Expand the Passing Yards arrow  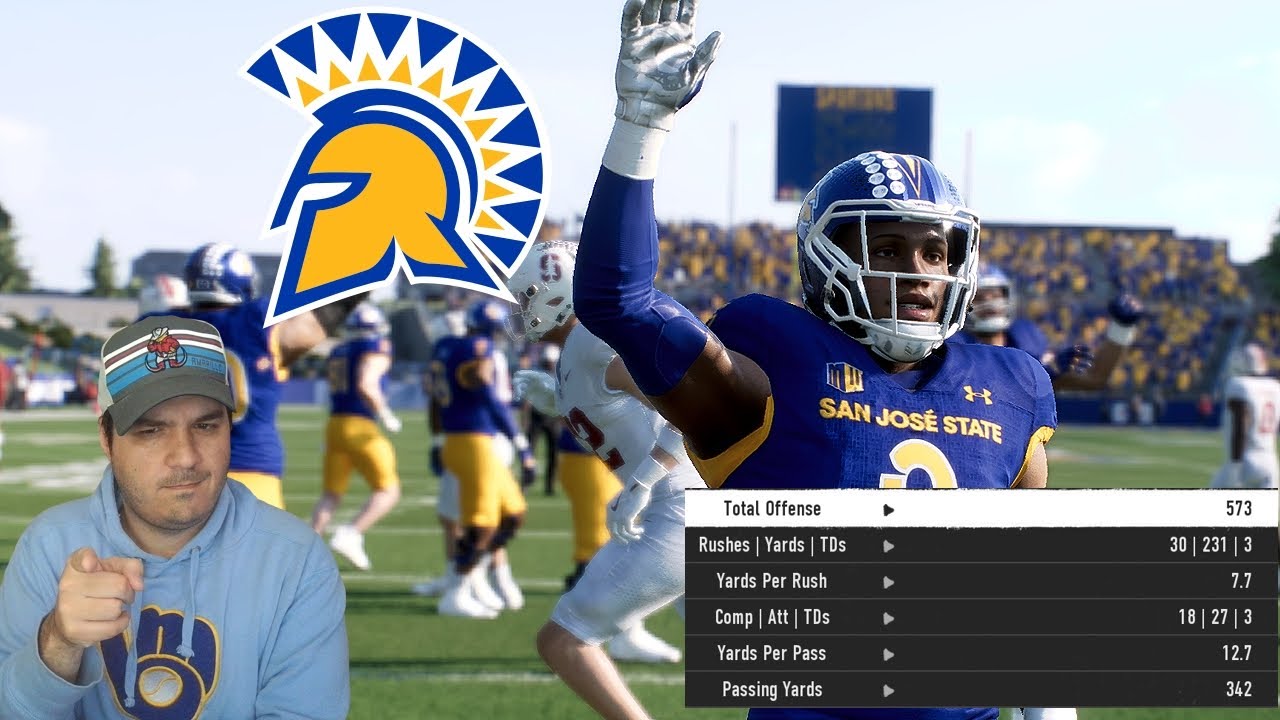click(x=888, y=690)
